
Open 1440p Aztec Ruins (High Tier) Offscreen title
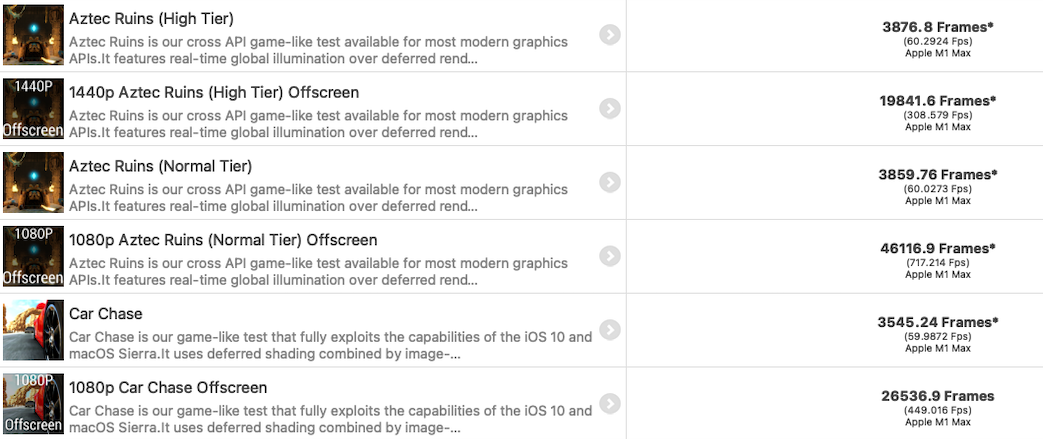point(214,92)
